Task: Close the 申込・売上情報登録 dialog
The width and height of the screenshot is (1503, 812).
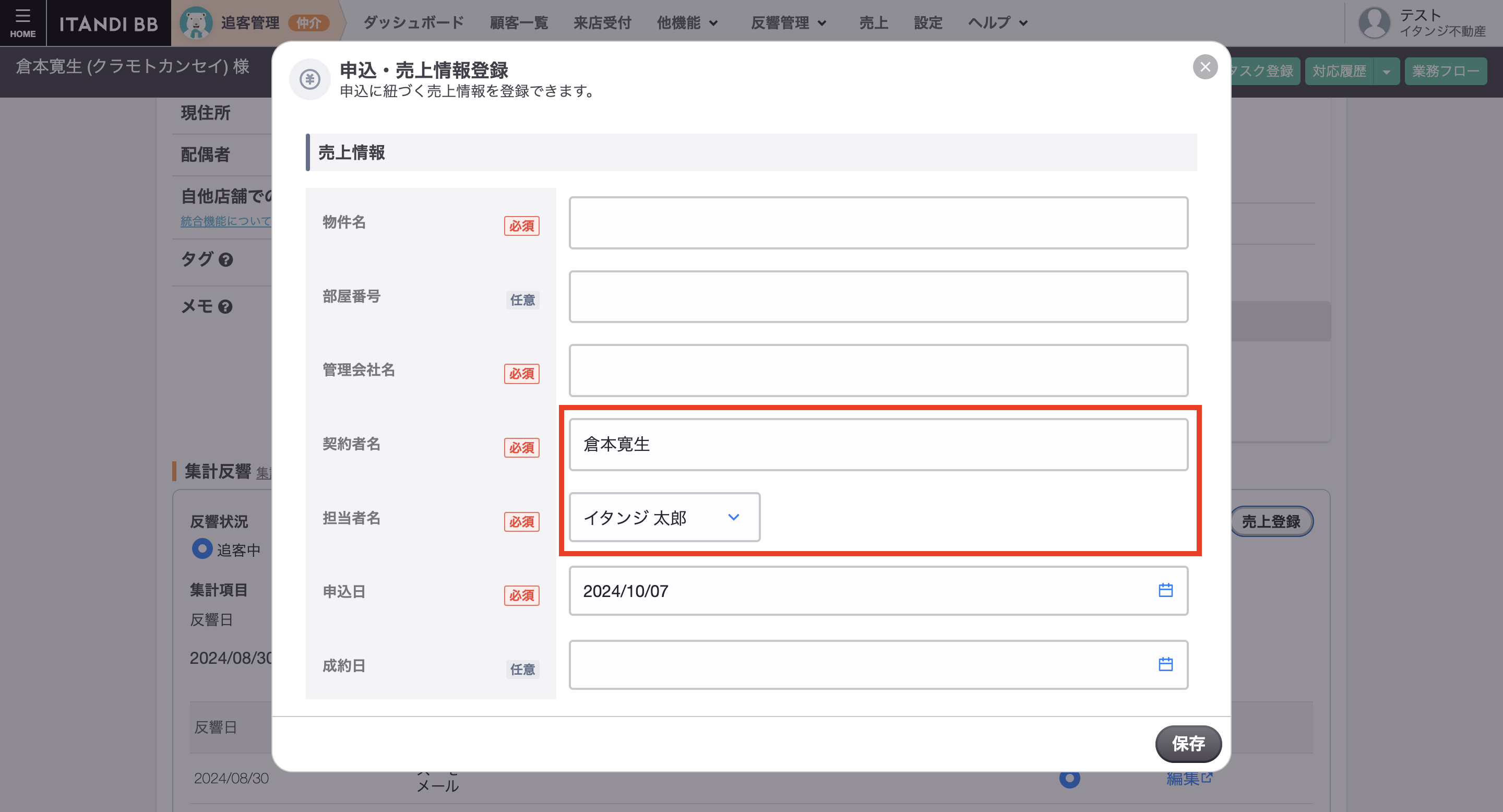Action: pyautogui.click(x=1205, y=67)
